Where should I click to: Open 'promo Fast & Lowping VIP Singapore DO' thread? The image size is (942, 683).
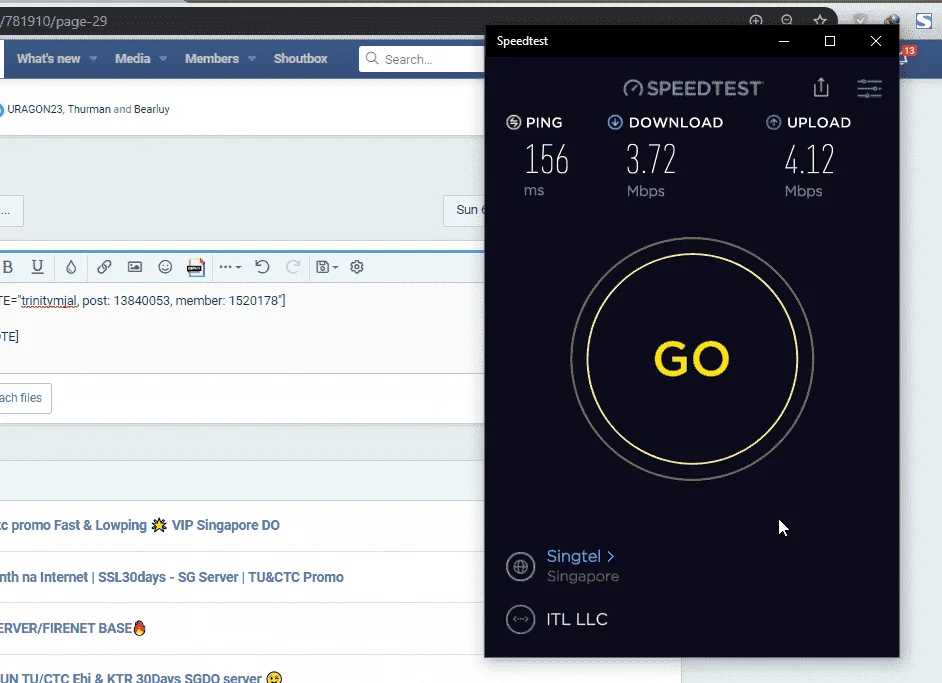140,525
